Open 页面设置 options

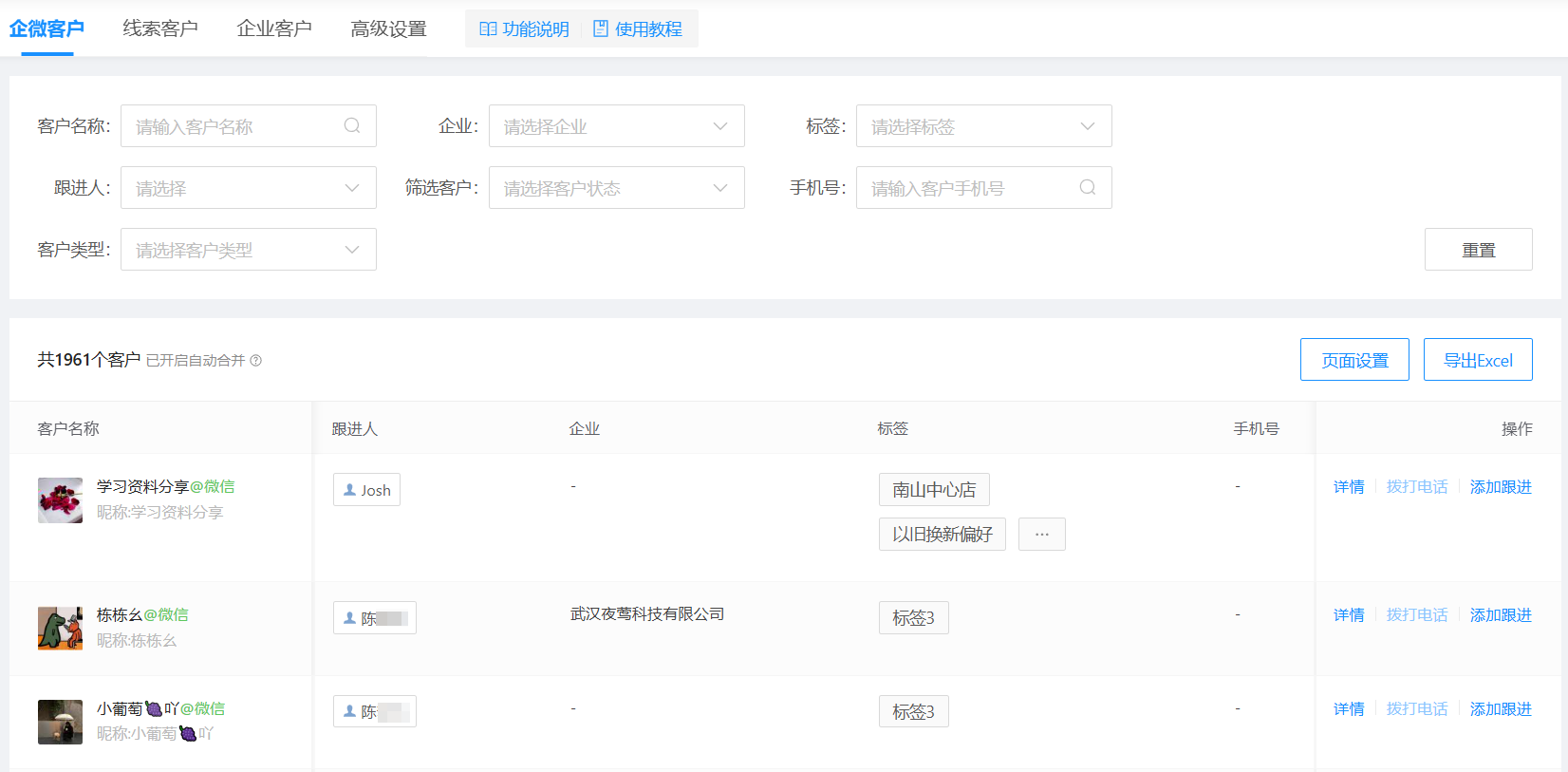(x=1353, y=360)
